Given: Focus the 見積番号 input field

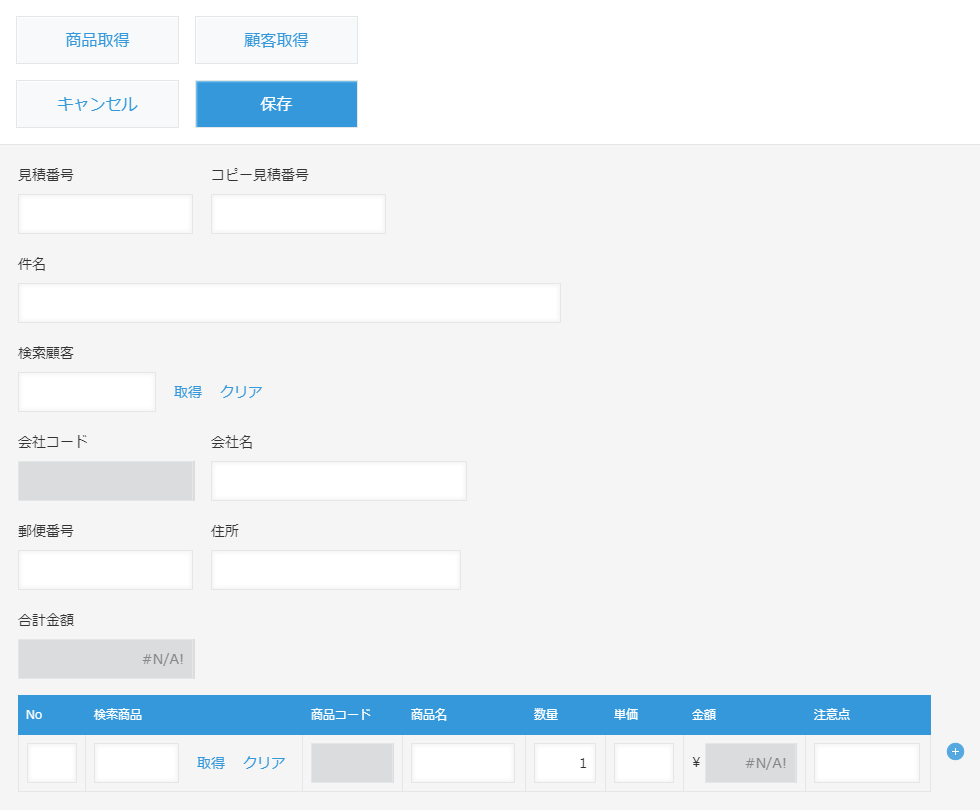Looking at the screenshot, I should coord(106,214).
